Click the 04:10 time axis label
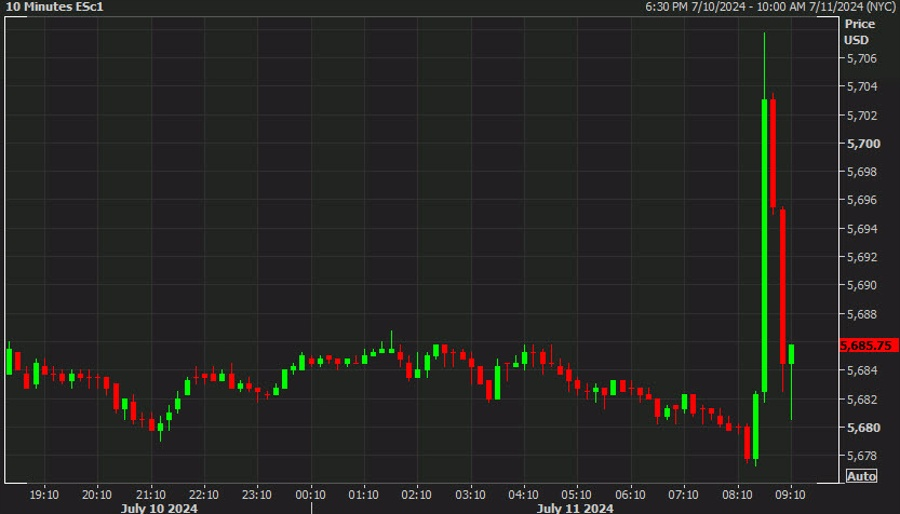 point(523,494)
